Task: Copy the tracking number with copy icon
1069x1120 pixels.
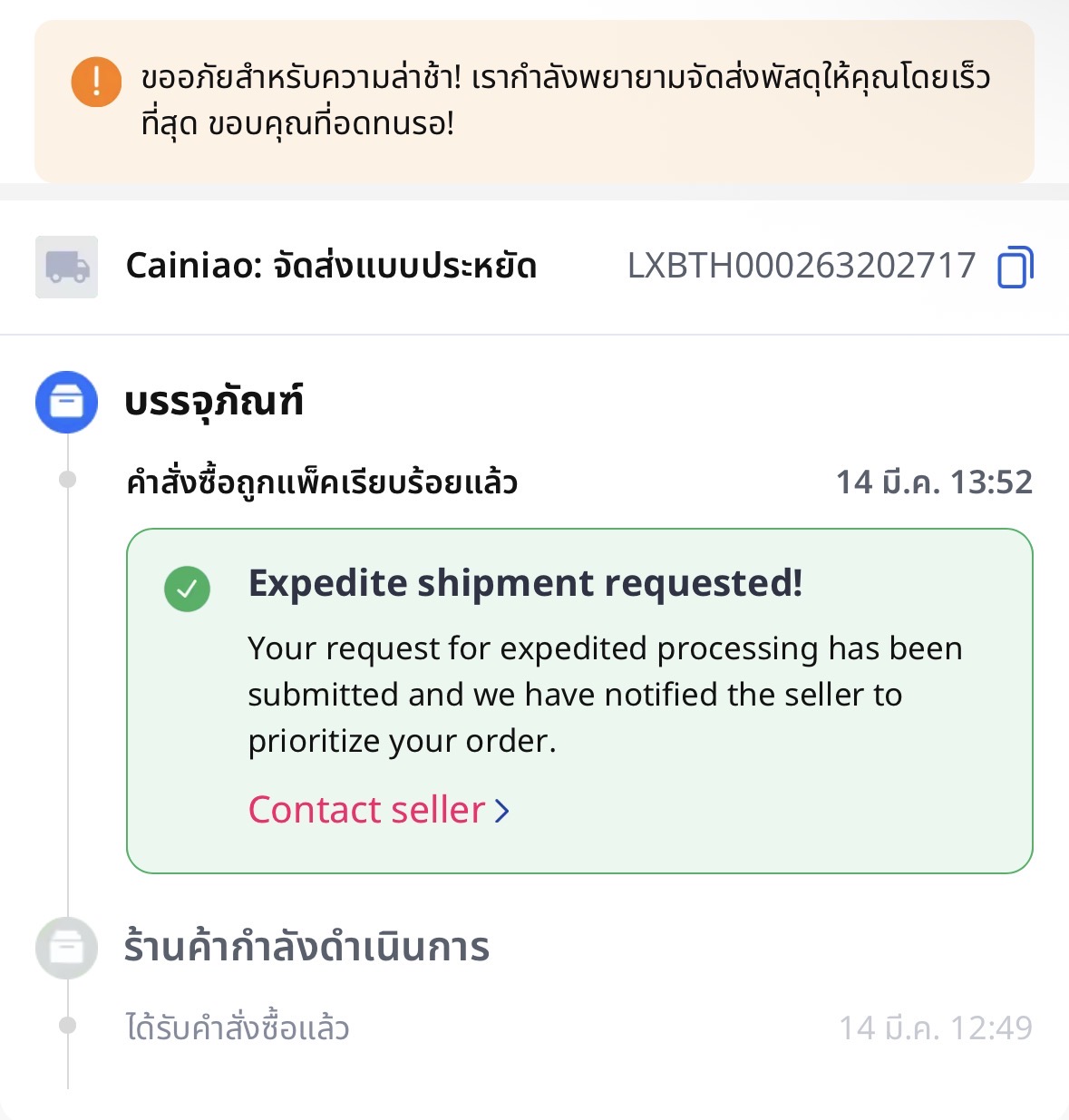Action: pos(1015,267)
